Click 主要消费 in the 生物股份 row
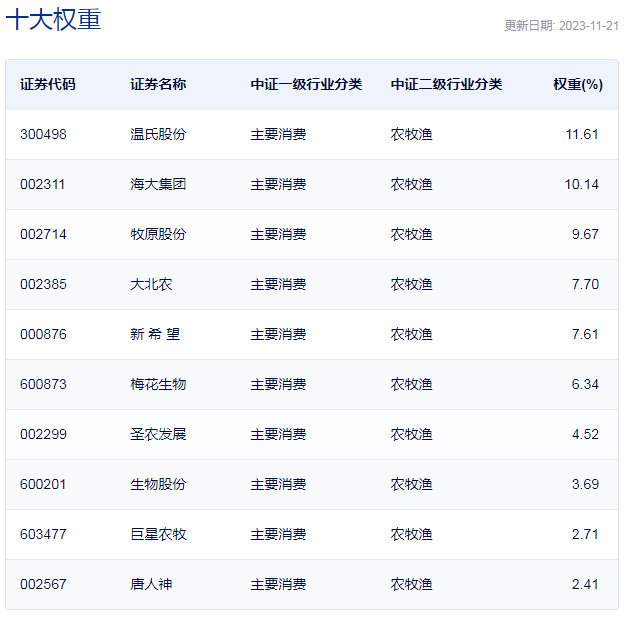This screenshot has height=619, width=627. pos(278,484)
